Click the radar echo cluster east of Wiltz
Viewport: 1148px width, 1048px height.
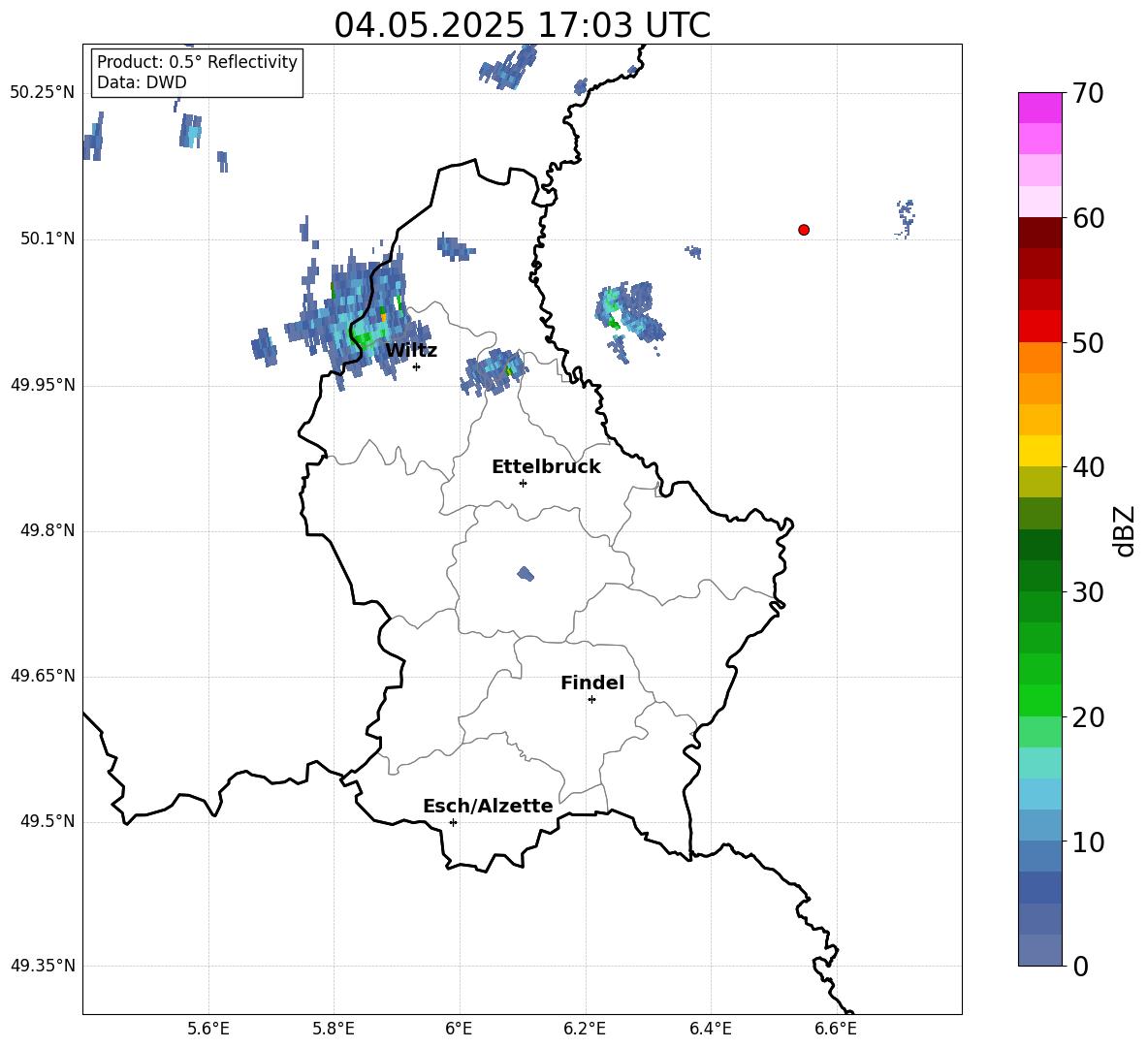pos(494,371)
